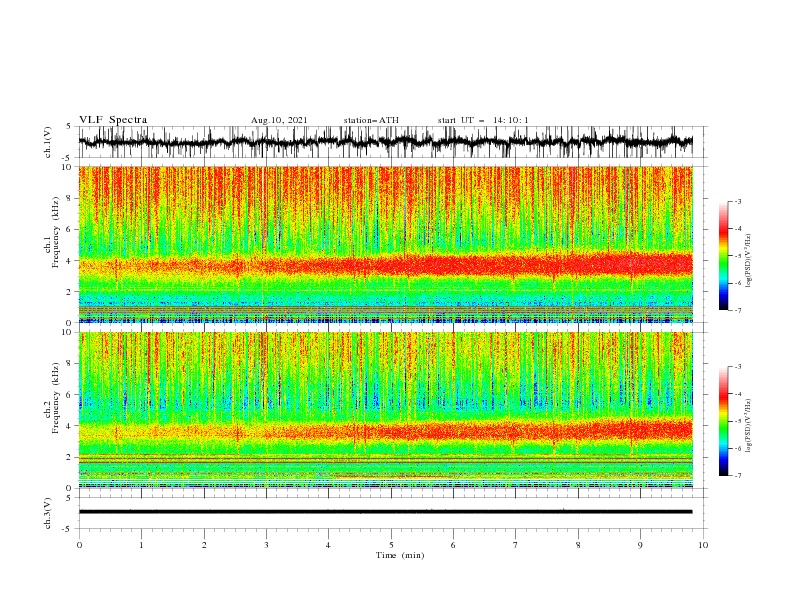Click the ch.2 PSD color scale bar
The image size is (792, 612).
tap(724, 421)
